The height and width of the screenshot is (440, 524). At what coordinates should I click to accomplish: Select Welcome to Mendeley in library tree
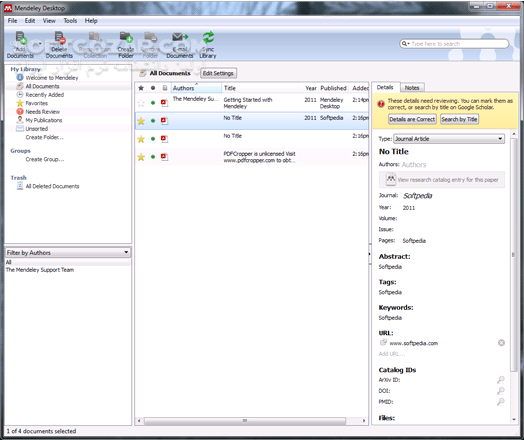[52, 78]
